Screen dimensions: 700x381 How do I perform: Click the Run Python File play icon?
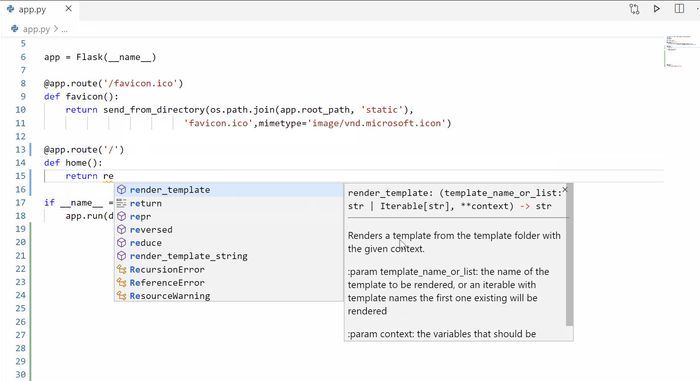[x=656, y=9]
